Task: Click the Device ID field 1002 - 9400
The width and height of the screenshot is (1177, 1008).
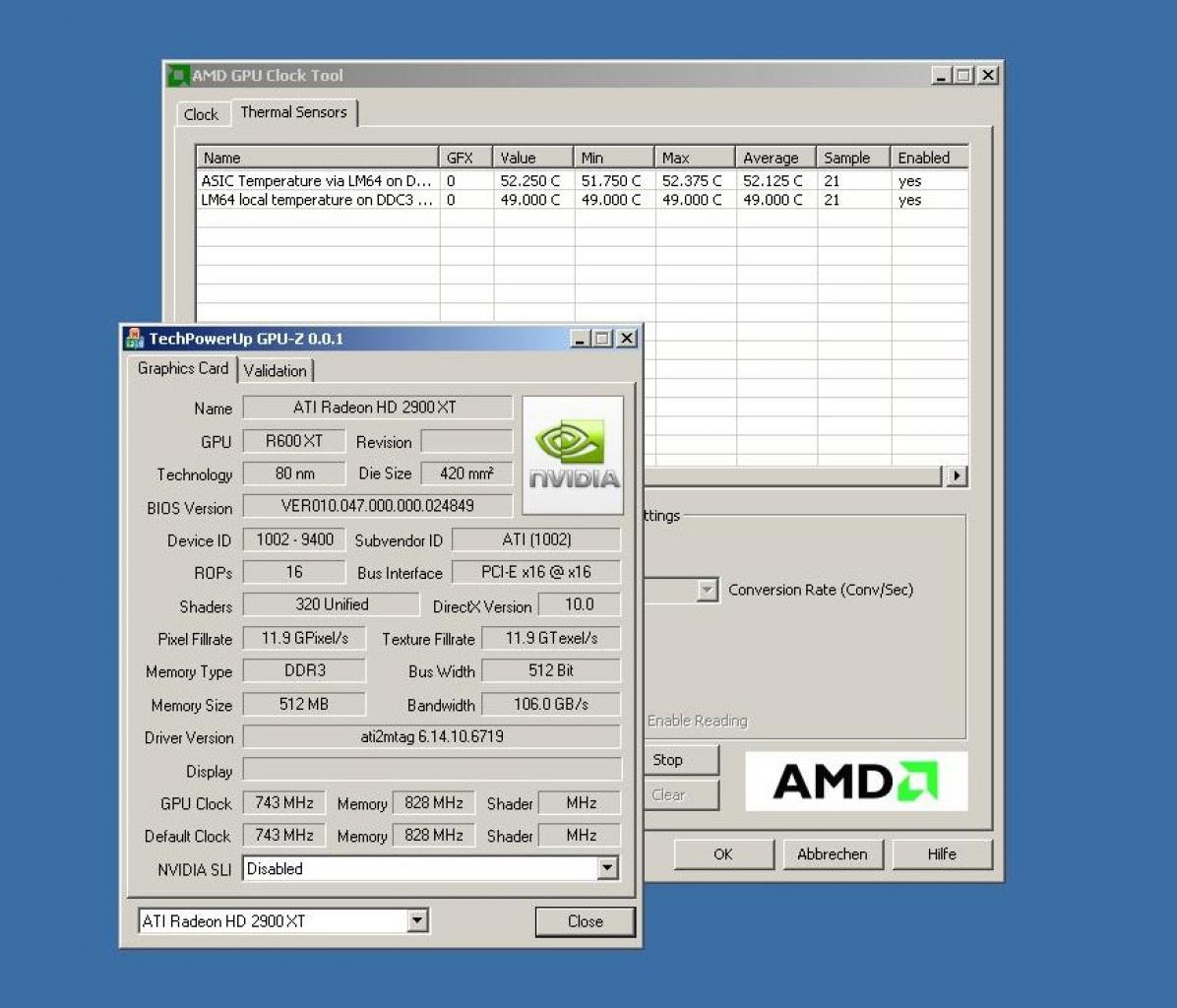Action: (x=294, y=539)
